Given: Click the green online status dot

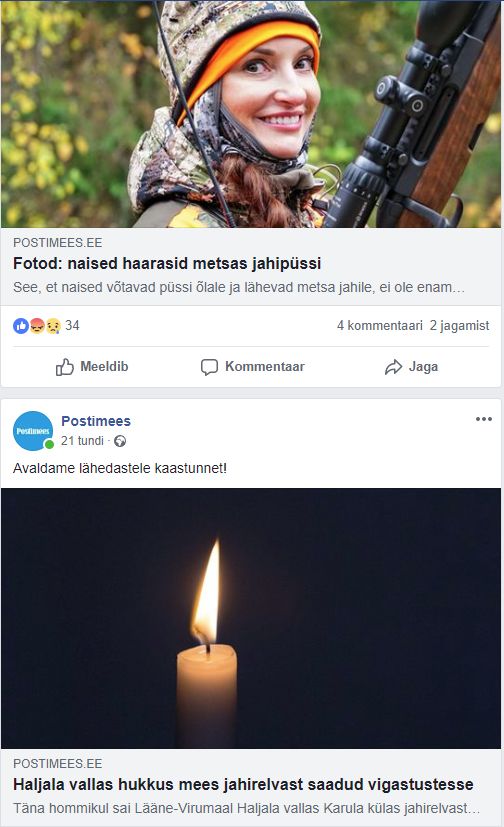Looking at the screenshot, I should point(49,445).
